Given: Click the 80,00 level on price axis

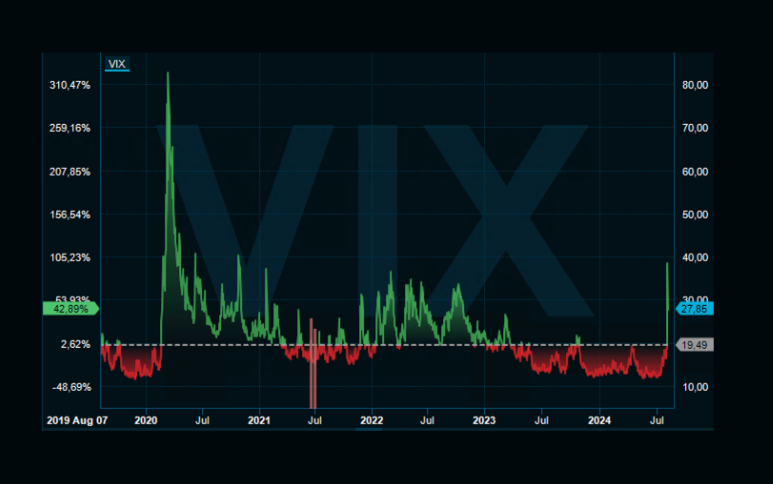Looking at the screenshot, I should (x=695, y=86).
